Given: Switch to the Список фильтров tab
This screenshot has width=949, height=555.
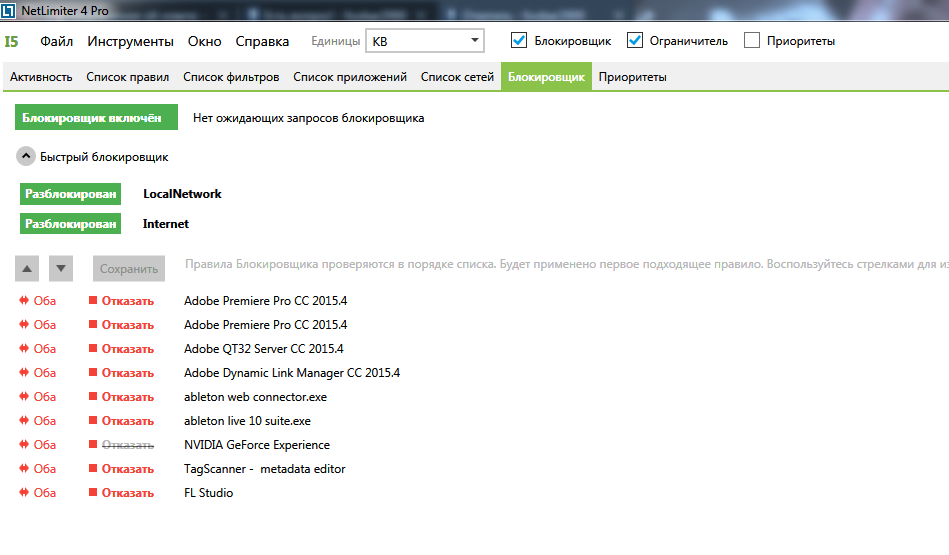Looking at the screenshot, I should click(x=231, y=77).
